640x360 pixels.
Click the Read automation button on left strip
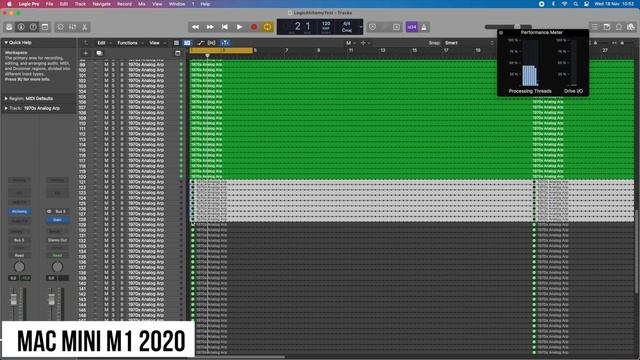[x=19, y=255]
